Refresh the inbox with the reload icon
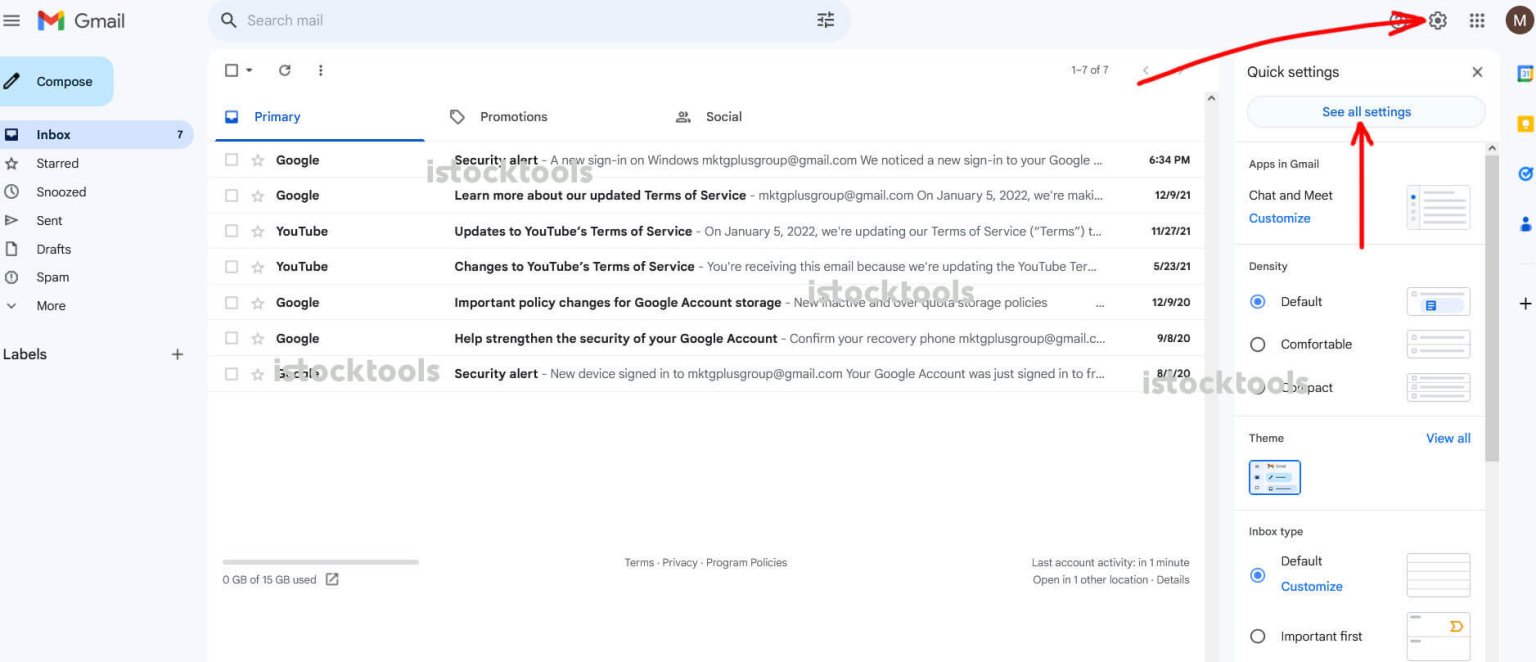Image resolution: width=1536 pixels, height=662 pixels. tap(285, 70)
